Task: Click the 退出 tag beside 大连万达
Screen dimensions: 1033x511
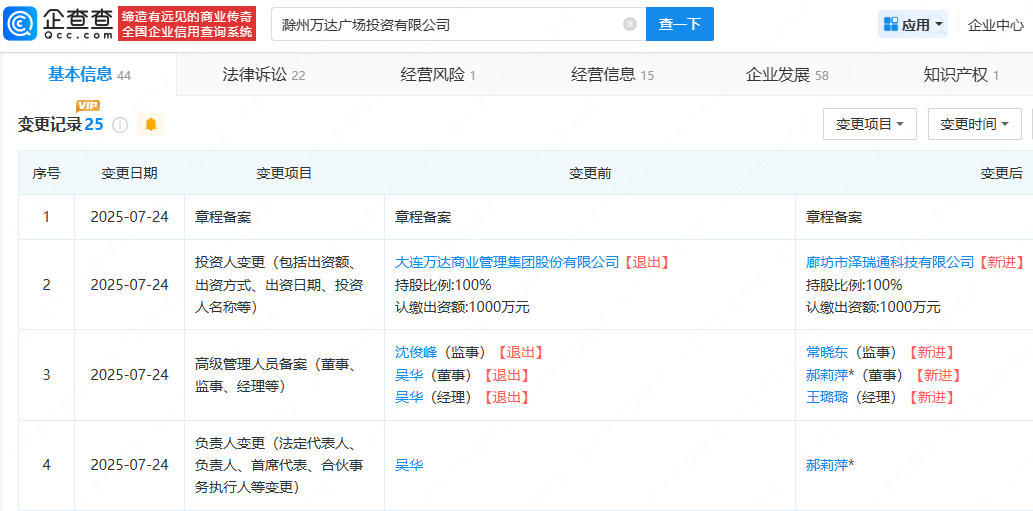Action: (x=646, y=262)
